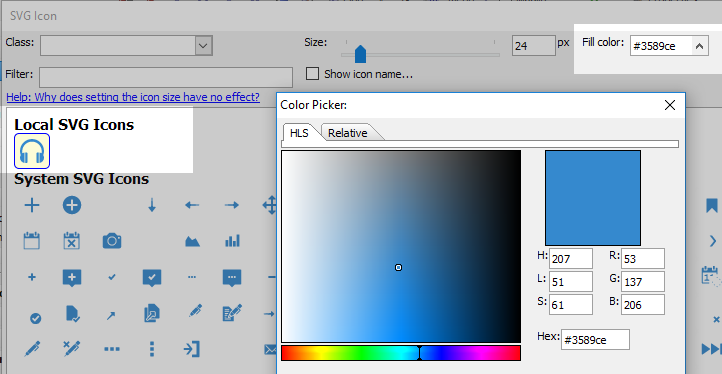Select the copied documents with pencil icon
The image size is (722, 374).
point(151,313)
